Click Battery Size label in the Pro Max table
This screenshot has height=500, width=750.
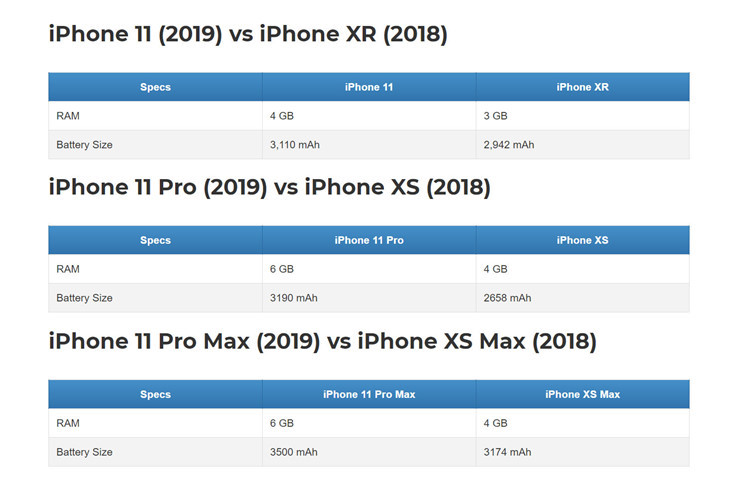point(84,452)
